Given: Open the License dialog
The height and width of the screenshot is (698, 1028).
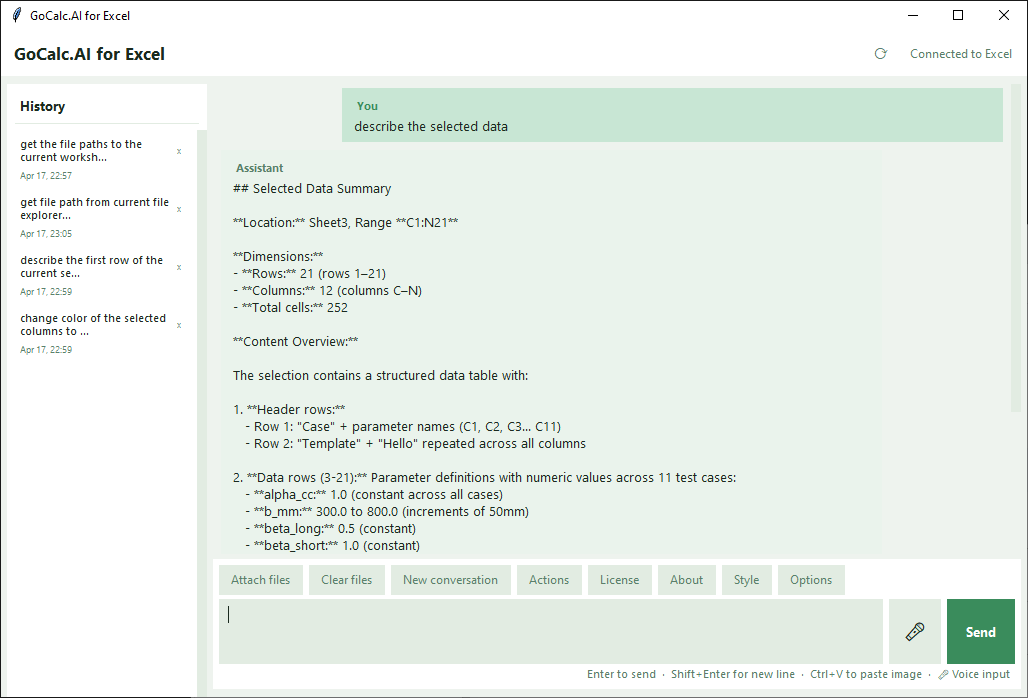Looking at the screenshot, I should [x=619, y=580].
